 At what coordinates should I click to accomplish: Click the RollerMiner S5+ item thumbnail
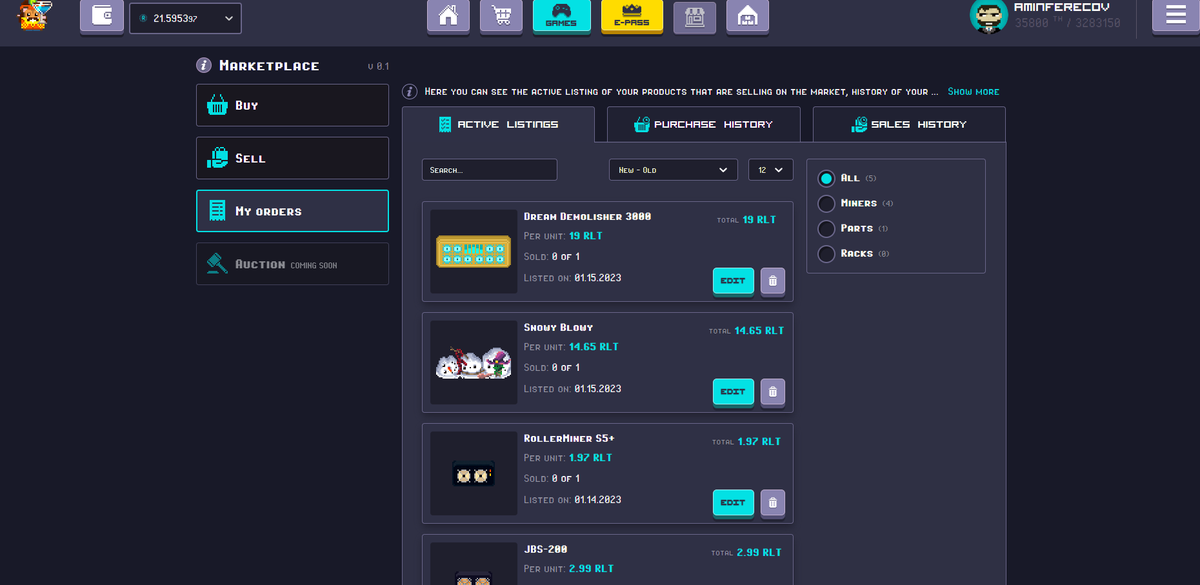tap(473, 473)
